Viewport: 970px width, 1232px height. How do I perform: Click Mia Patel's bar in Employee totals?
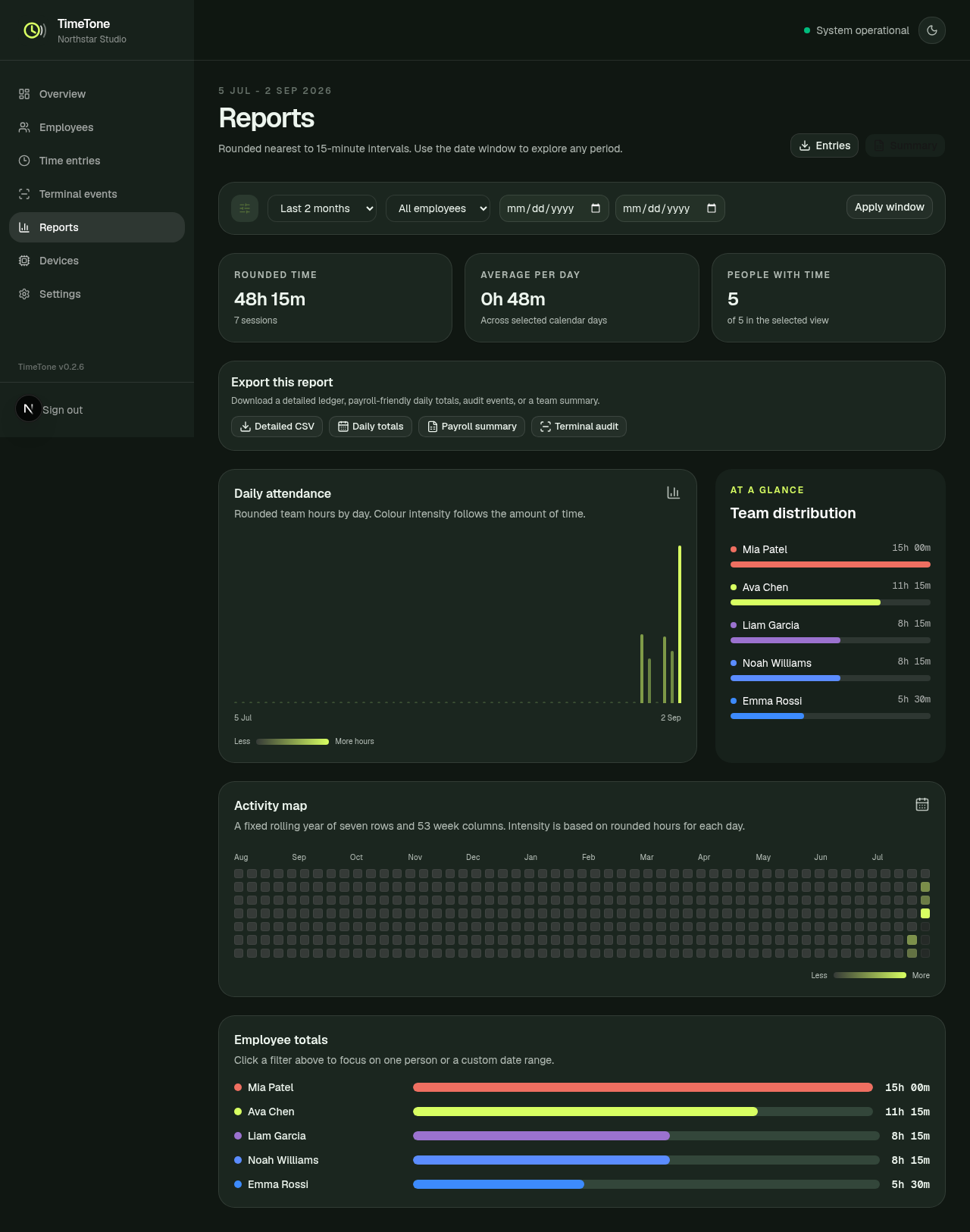pos(643,1087)
